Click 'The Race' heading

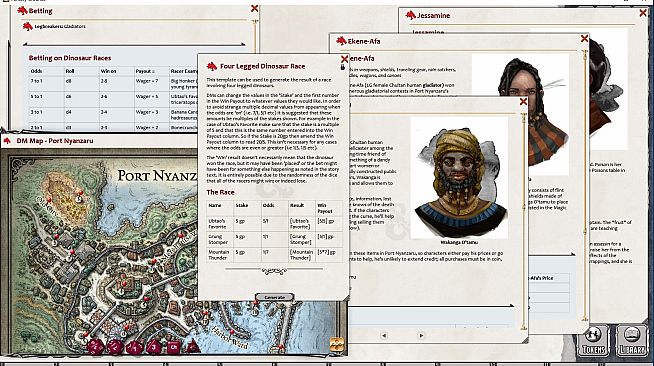[220, 192]
